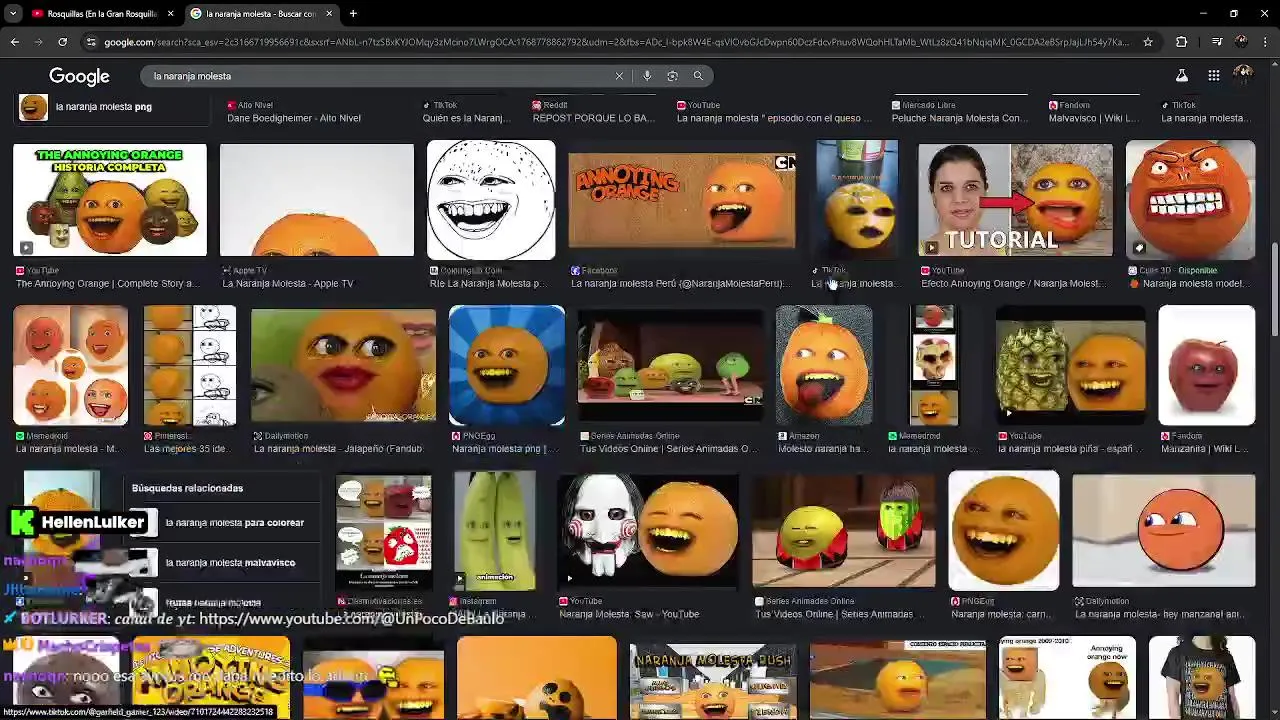This screenshot has width=1280, height=720.
Task: Open the Naranja Molesta Rush image
Action: point(712,680)
